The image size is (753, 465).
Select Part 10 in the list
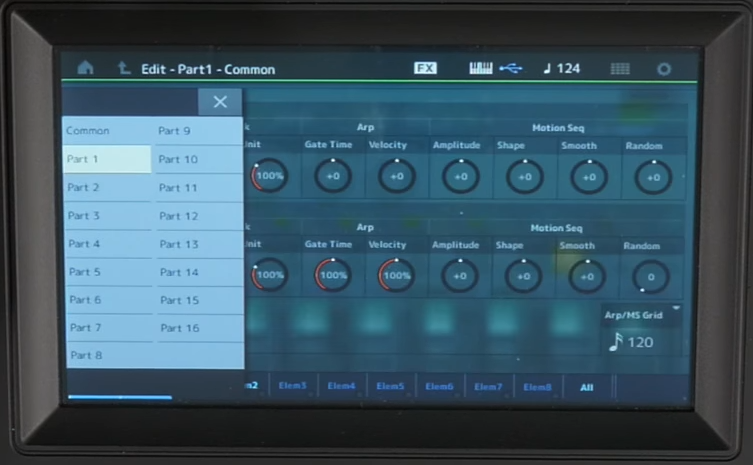[x=198, y=159]
